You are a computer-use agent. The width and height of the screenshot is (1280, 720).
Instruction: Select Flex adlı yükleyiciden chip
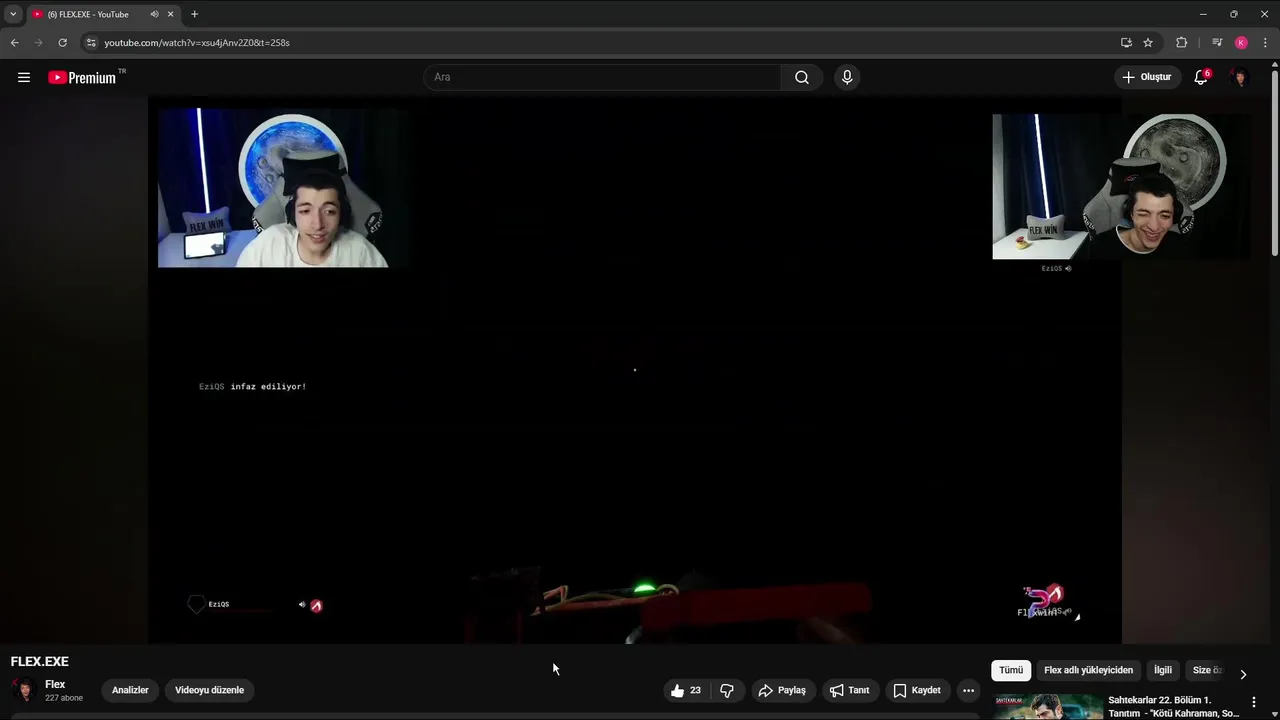coord(1088,670)
